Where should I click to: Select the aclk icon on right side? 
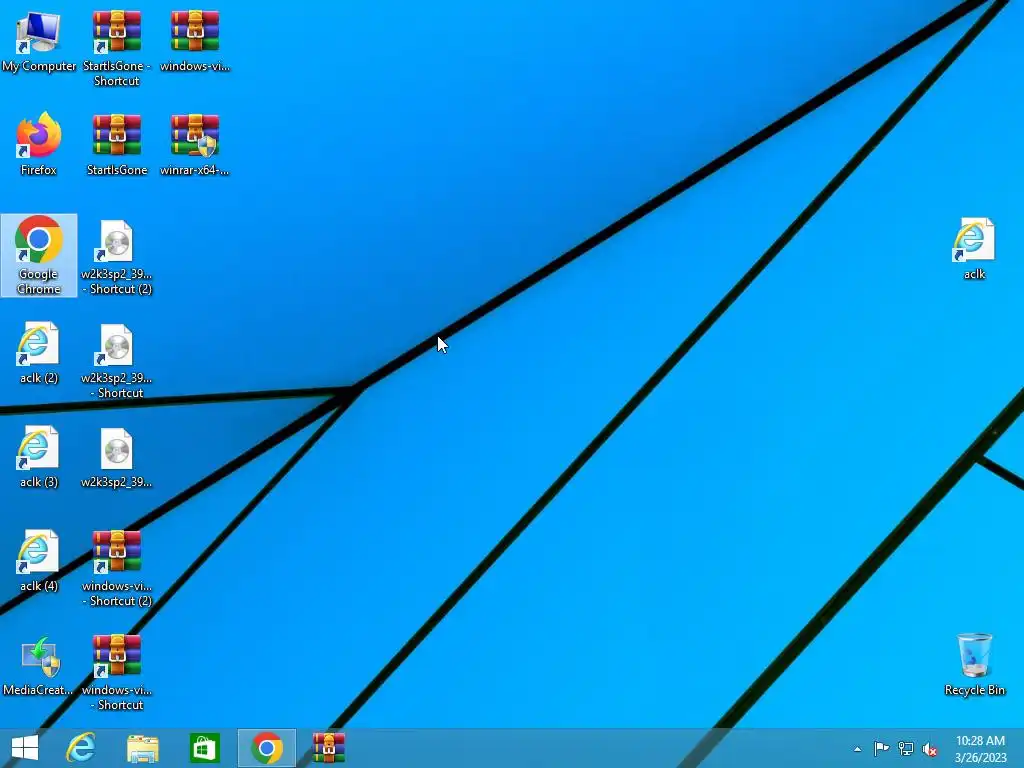coord(974,249)
